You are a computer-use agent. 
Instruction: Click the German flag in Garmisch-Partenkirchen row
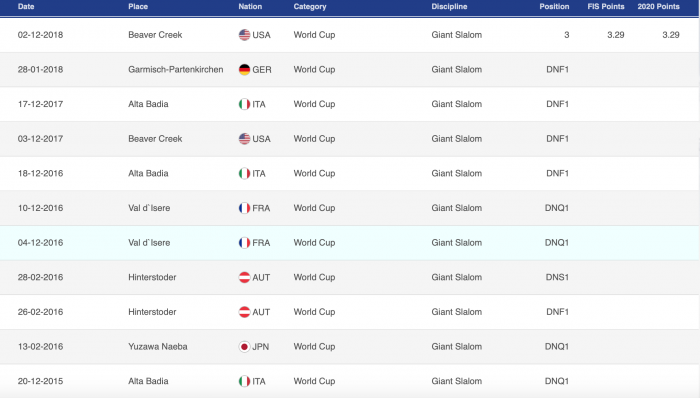click(244, 70)
